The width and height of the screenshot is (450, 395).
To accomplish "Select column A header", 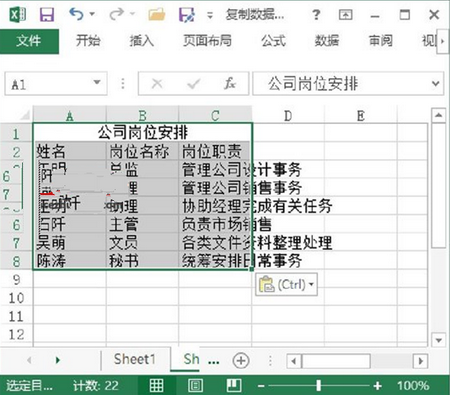I will click(69, 115).
